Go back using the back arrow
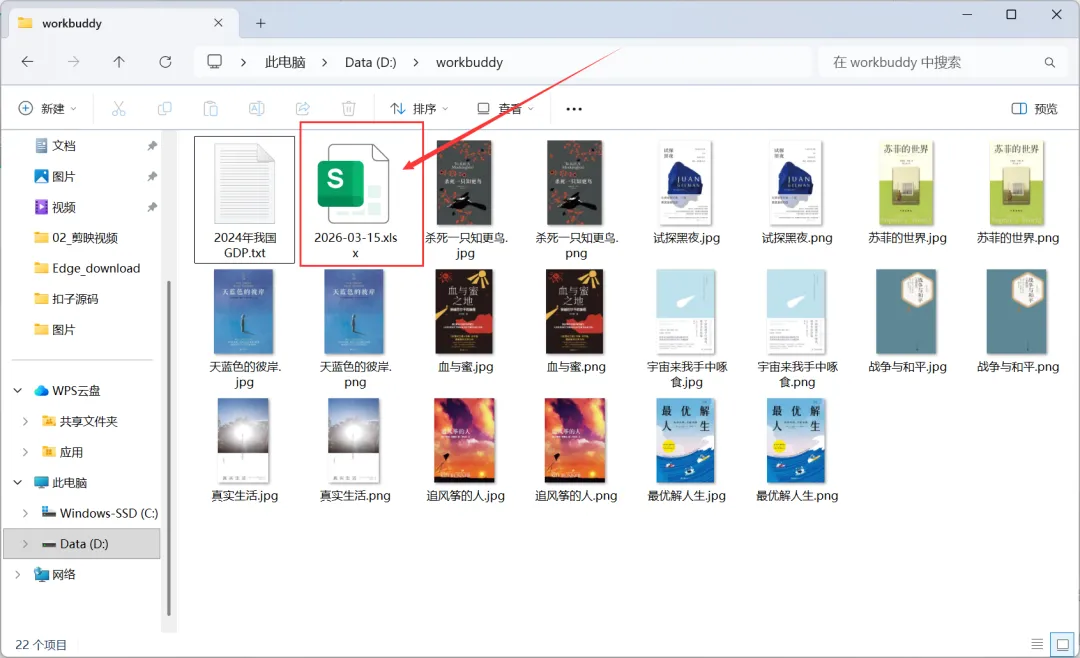This screenshot has height=658, width=1080. point(28,62)
